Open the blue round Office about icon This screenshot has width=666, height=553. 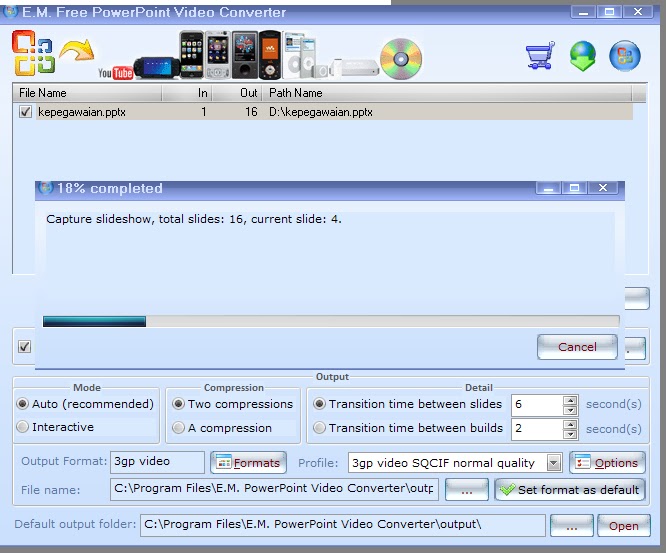click(624, 56)
